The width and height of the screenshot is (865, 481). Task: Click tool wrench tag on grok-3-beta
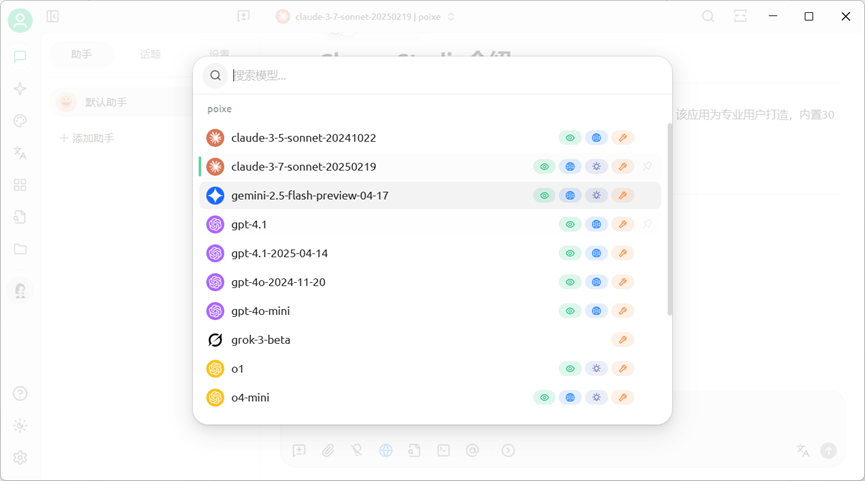point(623,340)
